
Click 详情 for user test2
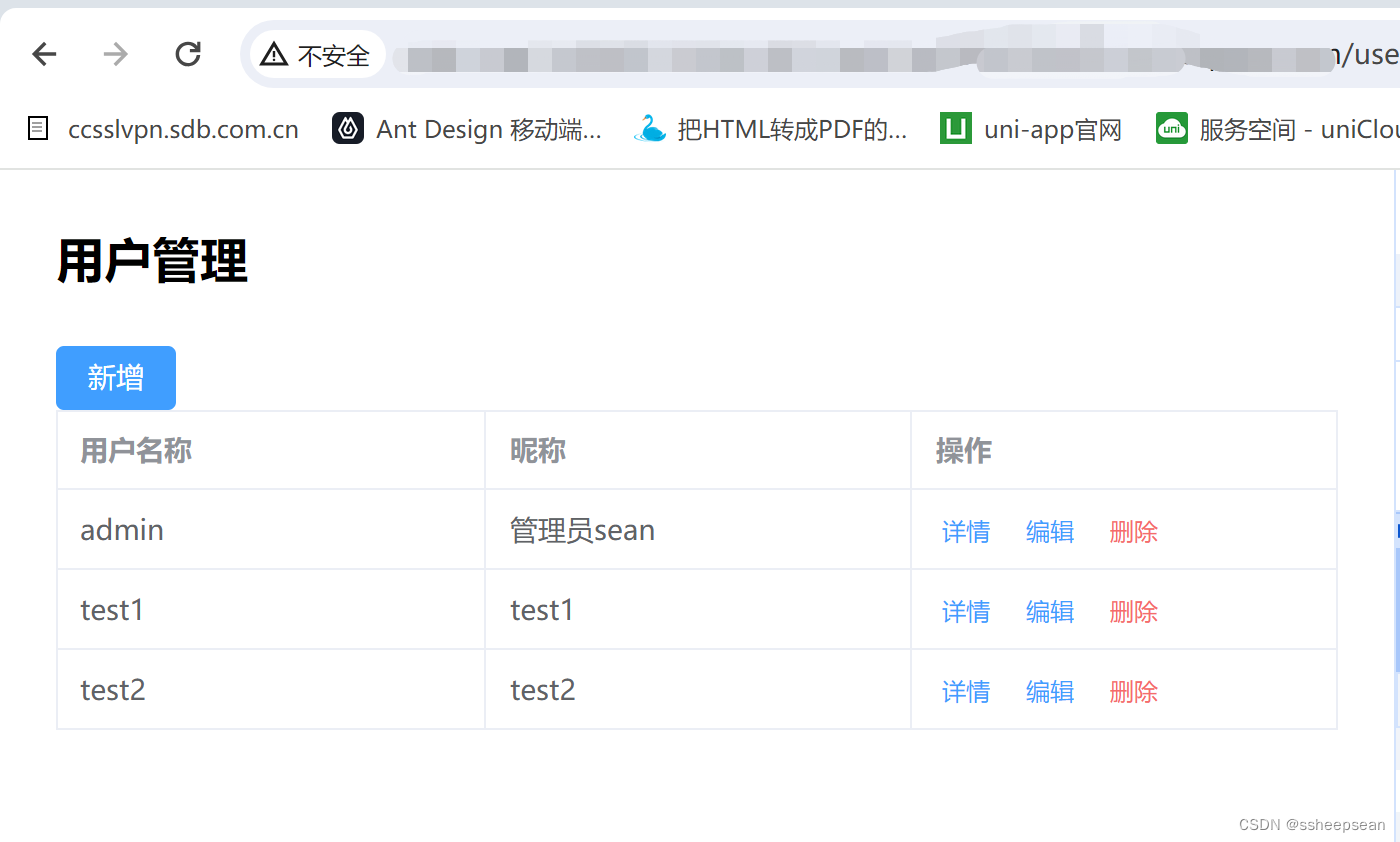coord(965,691)
